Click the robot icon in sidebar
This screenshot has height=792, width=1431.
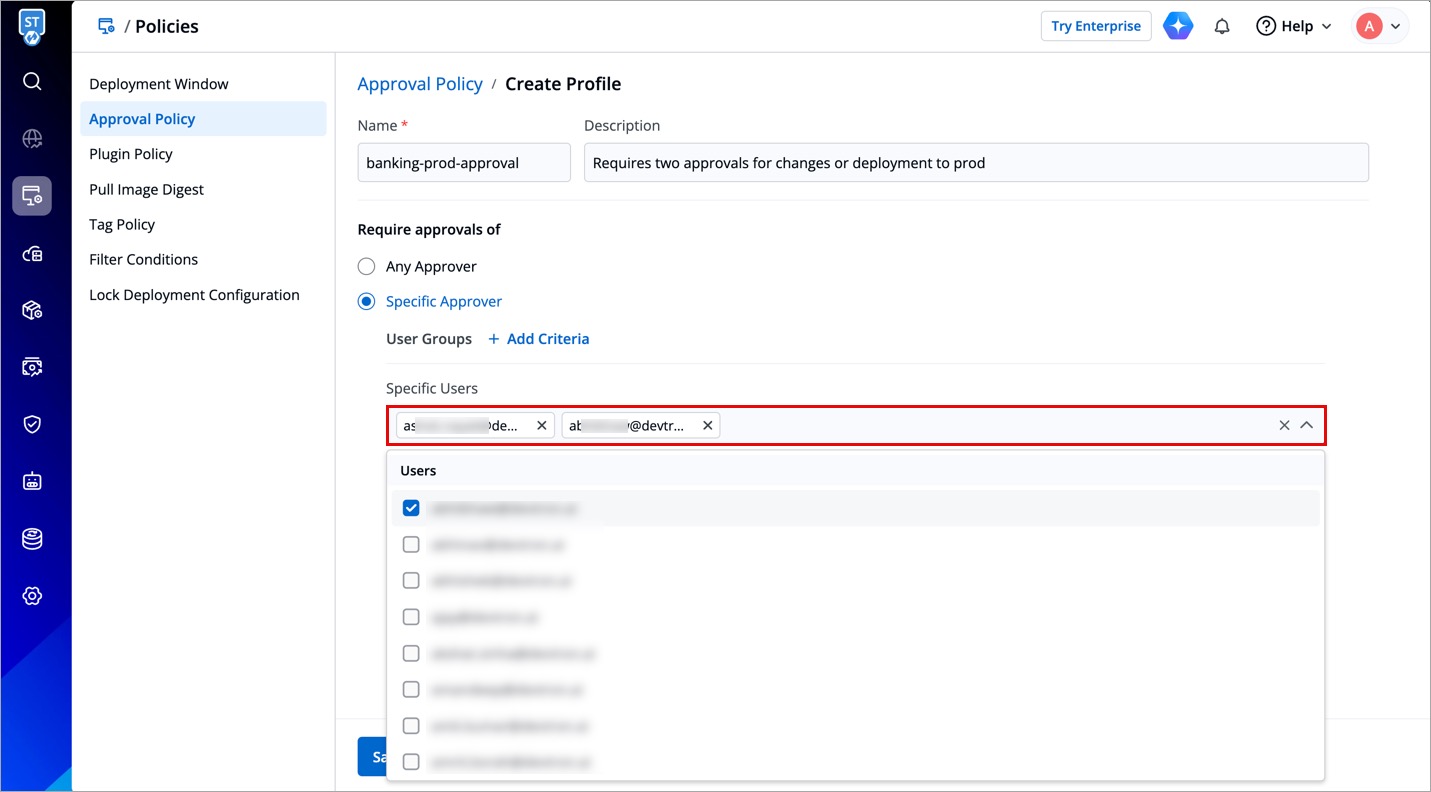click(x=32, y=482)
